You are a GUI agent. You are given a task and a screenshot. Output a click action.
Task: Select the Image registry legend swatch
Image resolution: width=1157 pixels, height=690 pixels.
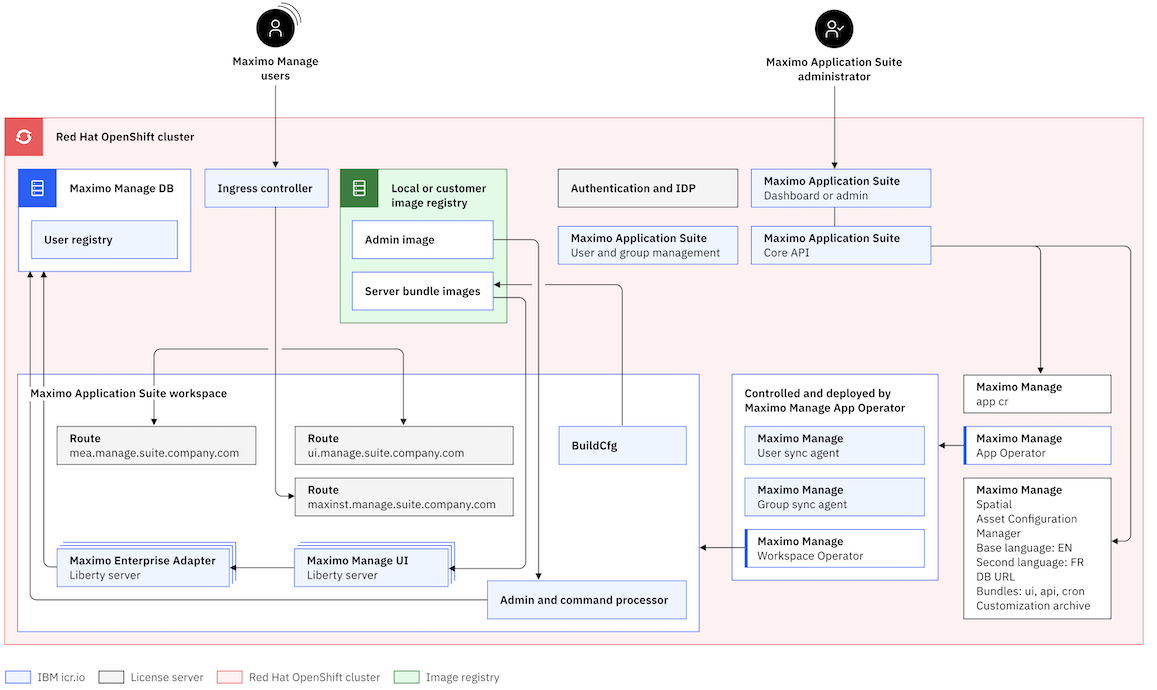407,677
